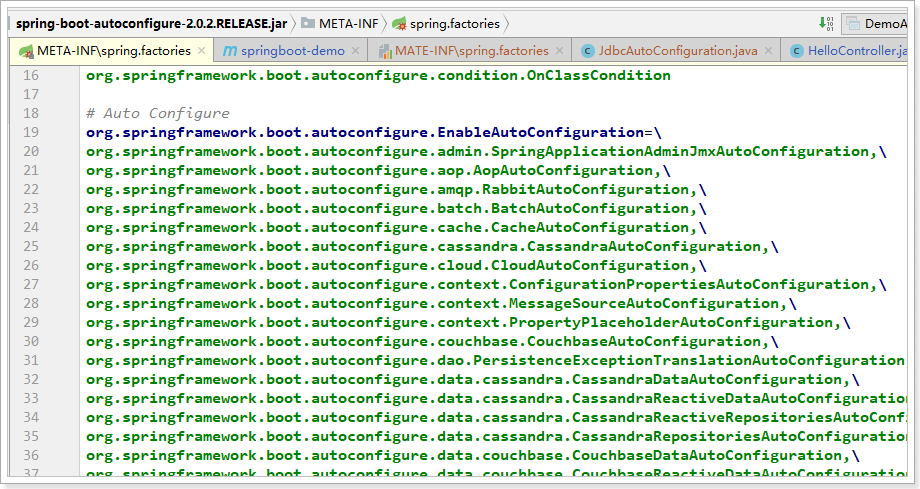Viewport: 920px width, 489px height.
Task: Click the META-INF folder icon in breadcrumb
Action: [x=308, y=23]
